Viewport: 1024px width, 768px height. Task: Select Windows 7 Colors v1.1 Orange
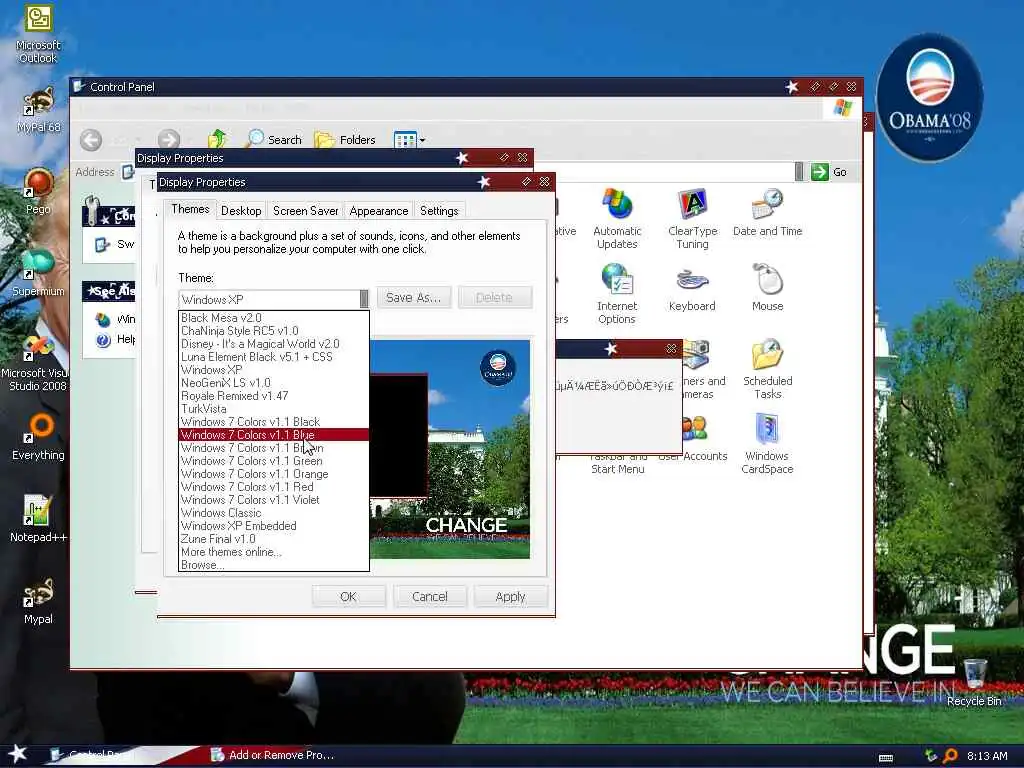(274, 474)
